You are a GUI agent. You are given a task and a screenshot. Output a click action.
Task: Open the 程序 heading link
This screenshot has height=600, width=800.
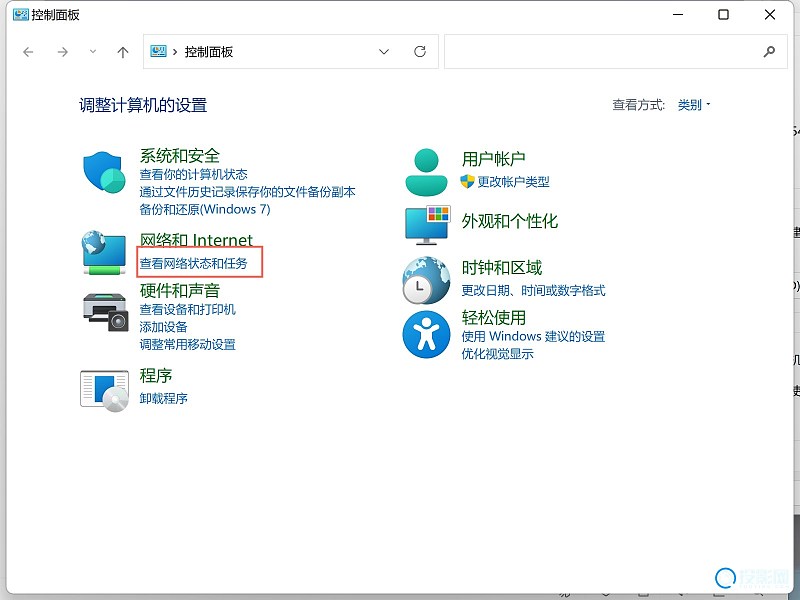(156, 376)
